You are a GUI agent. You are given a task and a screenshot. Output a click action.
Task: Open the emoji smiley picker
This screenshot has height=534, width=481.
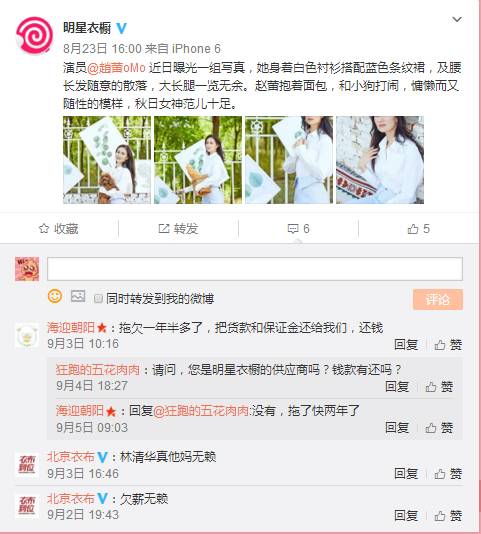55,296
